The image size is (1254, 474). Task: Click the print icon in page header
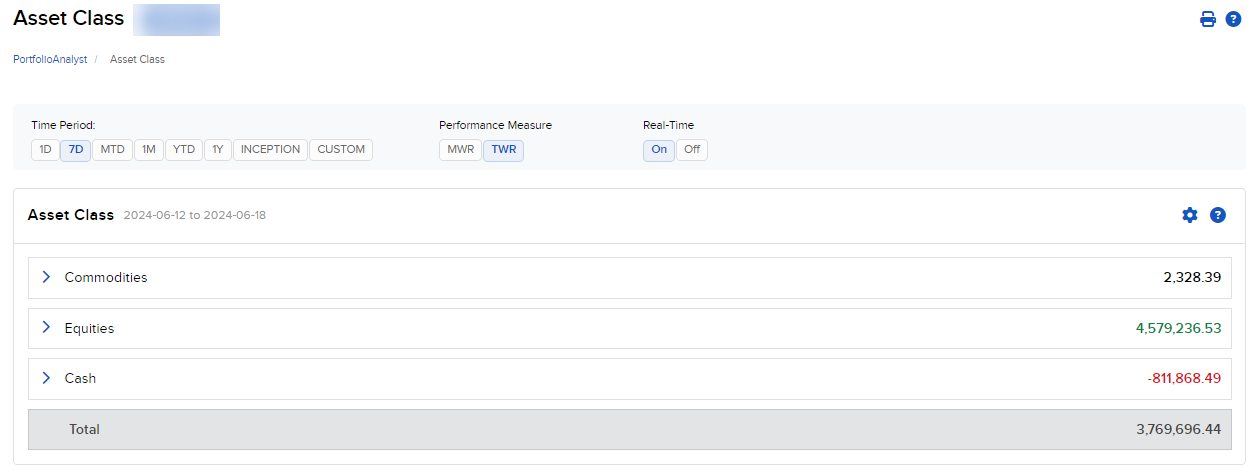click(x=1208, y=19)
